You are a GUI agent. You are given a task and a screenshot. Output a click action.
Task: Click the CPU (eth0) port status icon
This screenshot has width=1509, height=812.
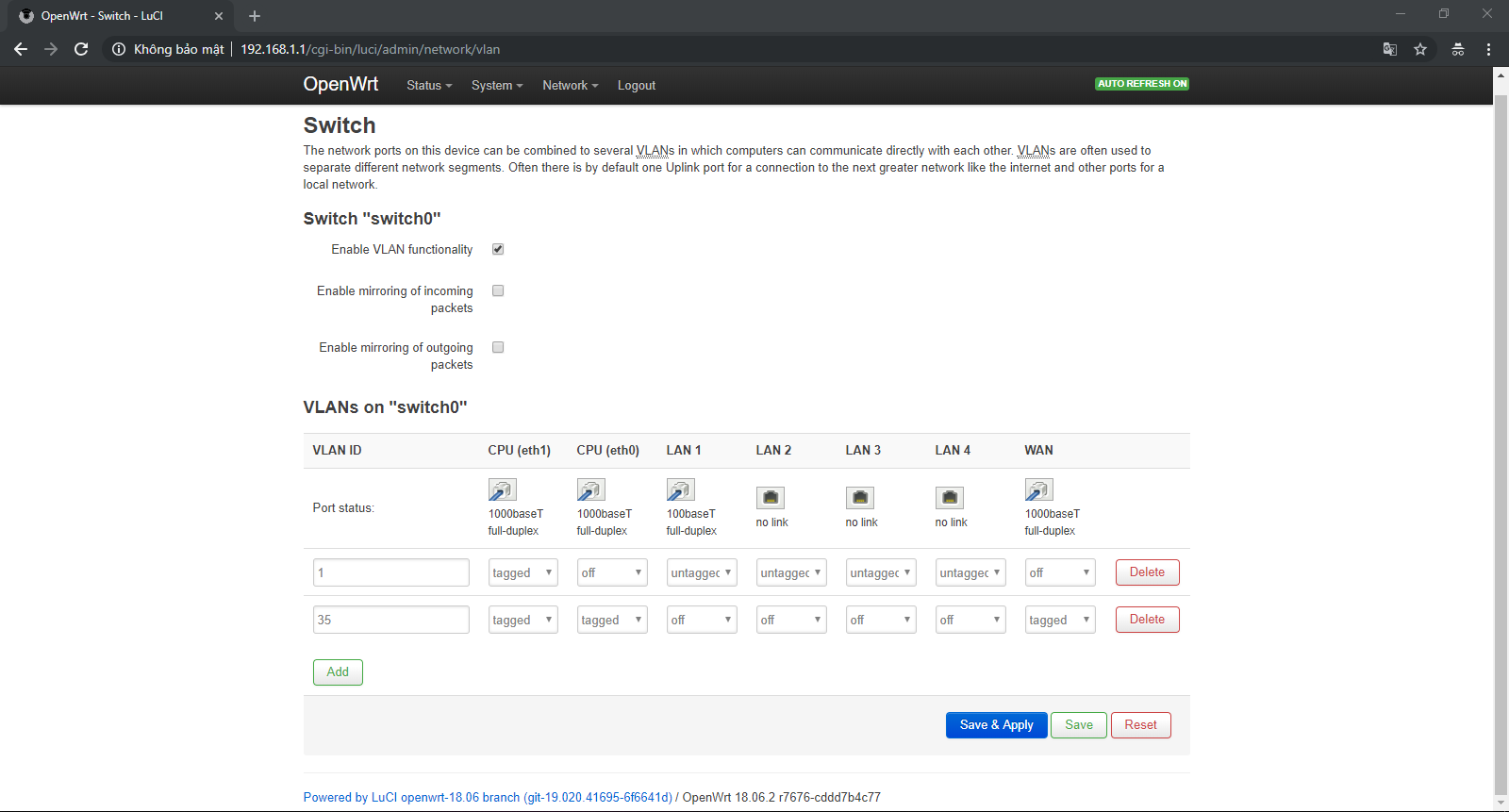pos(590,490)
